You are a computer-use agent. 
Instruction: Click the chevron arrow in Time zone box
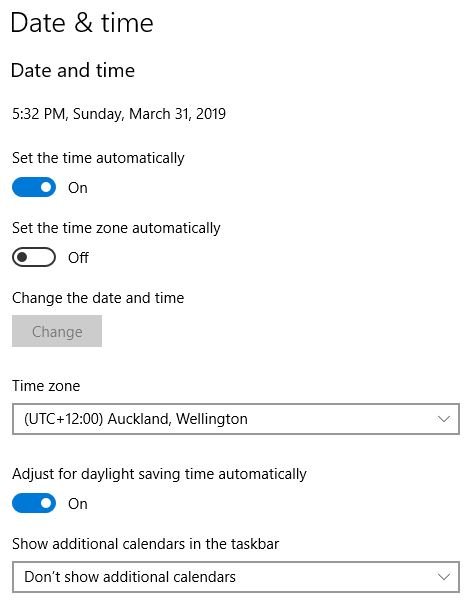tap(443, 419)
